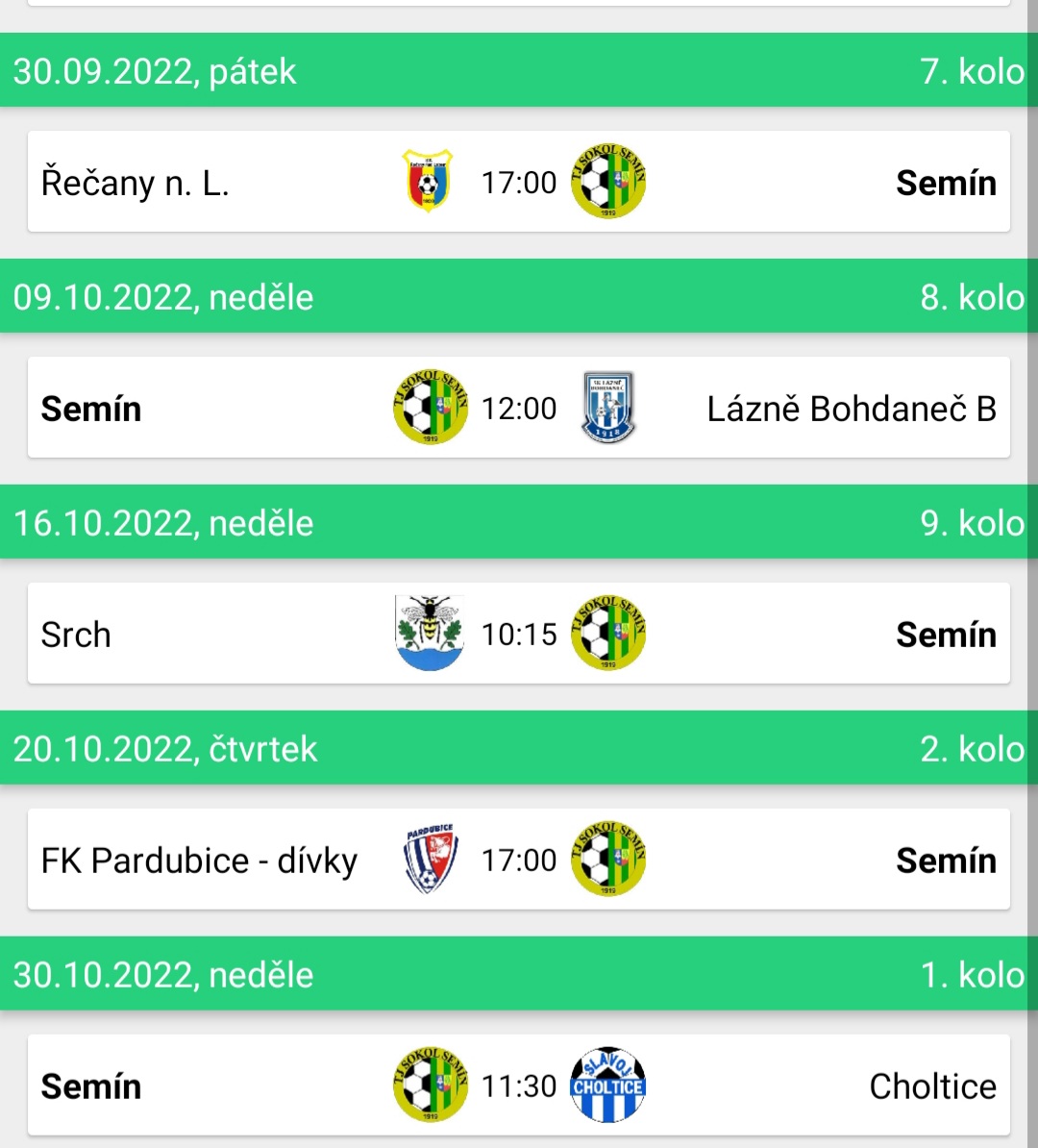Open the Řečany n. L. team name
Screen dimensions: 1038x1148
pyautogui.click(x=136, y=183)
